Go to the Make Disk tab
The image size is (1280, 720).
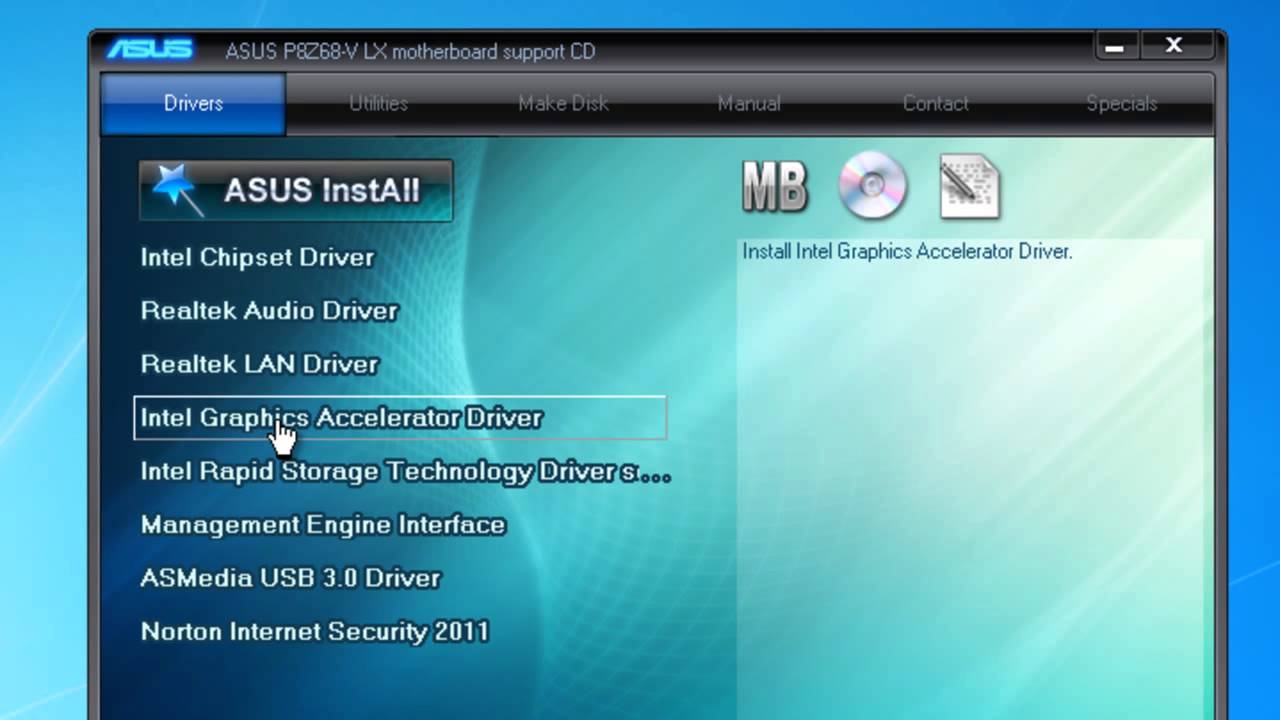click(563, 104)
